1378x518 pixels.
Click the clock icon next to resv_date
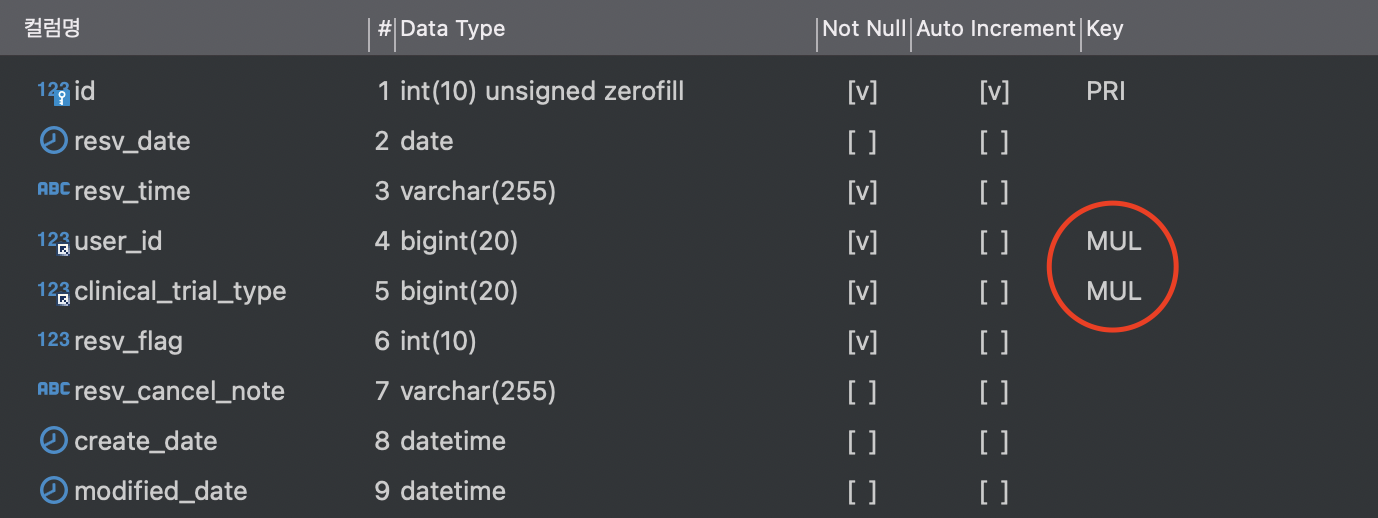pyautogui.click(x=53, y=140)
